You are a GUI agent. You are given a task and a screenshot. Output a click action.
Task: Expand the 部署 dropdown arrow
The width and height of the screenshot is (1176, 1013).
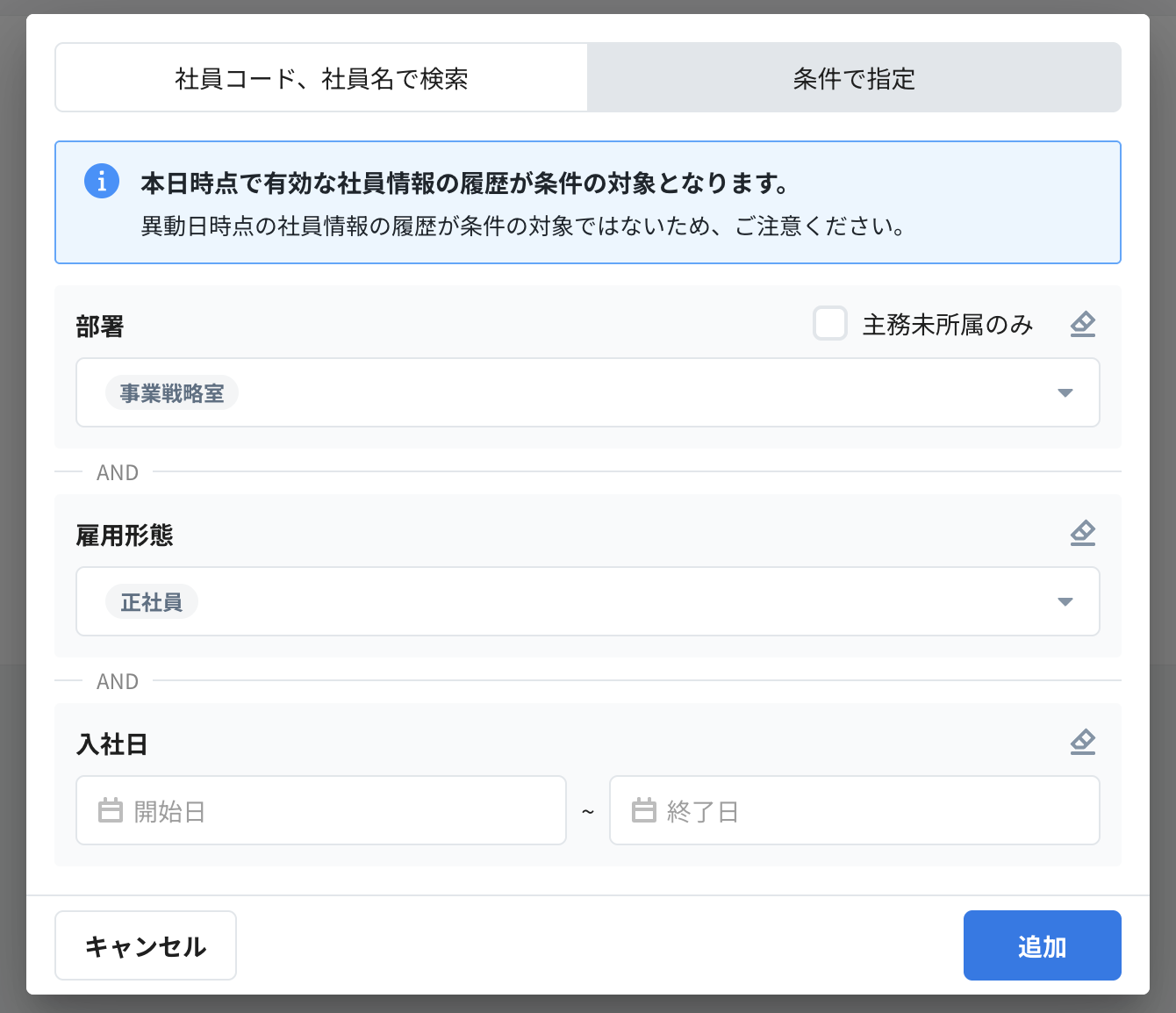pyautogui.click(x=1065, y=393)
